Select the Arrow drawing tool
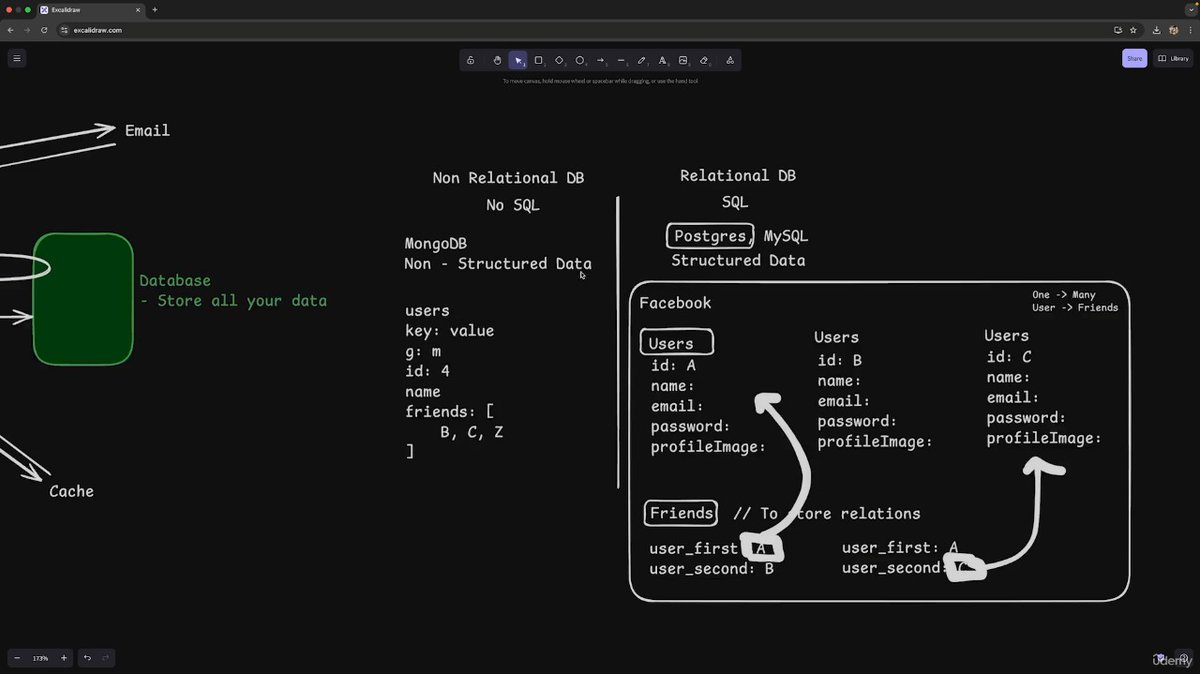Viewport: 1200px width, 674px height. (x=601, y=60)
